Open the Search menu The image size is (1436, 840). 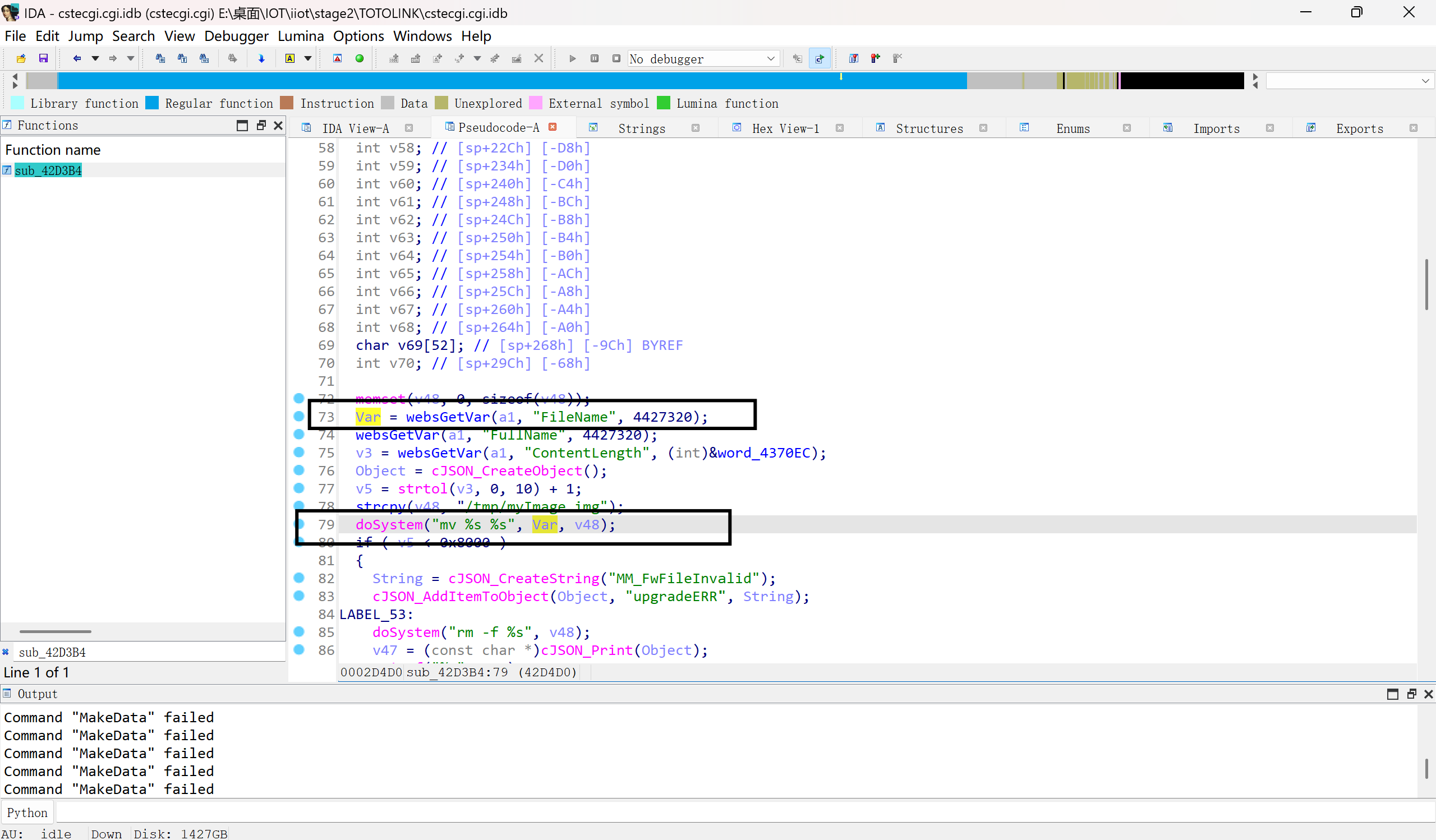click(x=134, y=36)
